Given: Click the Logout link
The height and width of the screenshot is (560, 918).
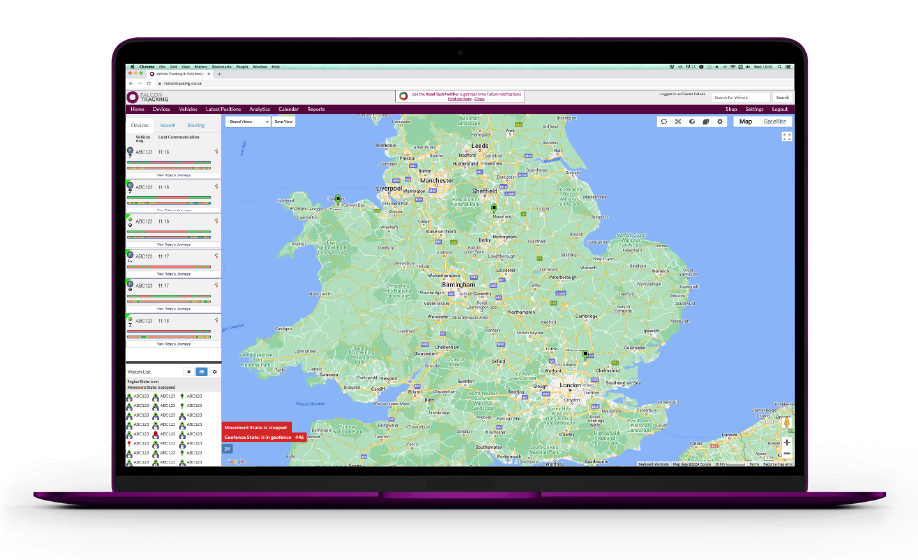Looking at the screenshot, I should 779,109.
